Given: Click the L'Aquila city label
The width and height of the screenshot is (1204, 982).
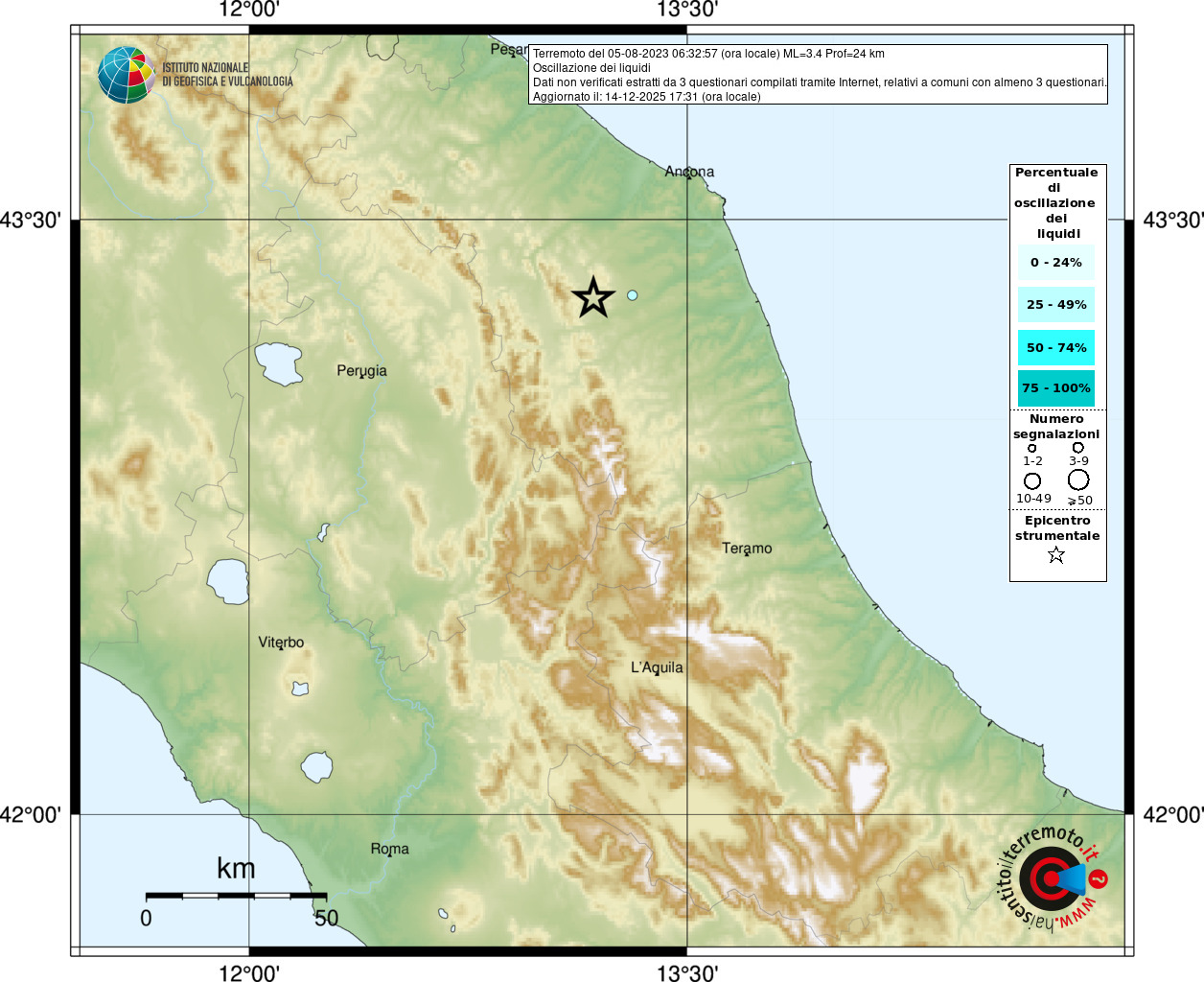Looking at the screenshot, I should click(657, 667).
